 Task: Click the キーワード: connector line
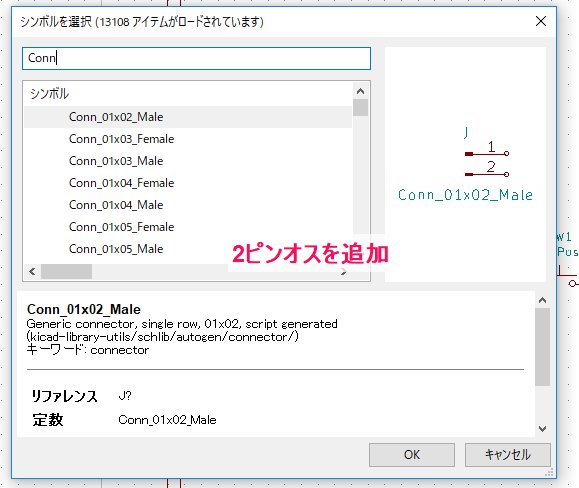click(x=88, y=350)
